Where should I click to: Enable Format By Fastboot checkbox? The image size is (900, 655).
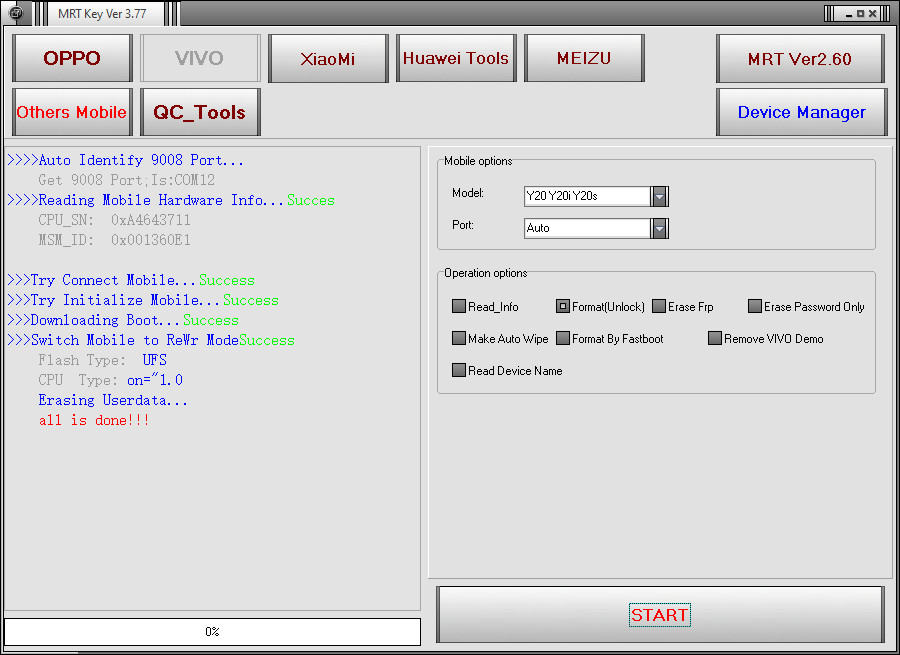[562, 338]
